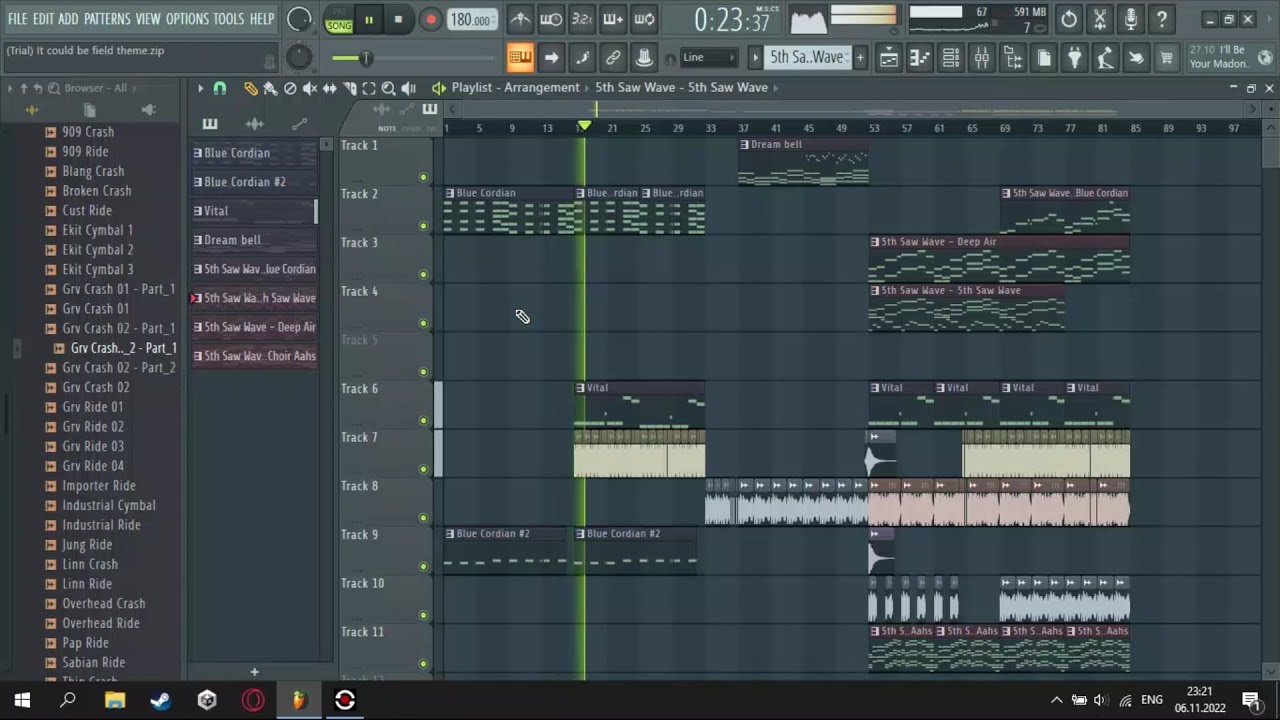This screenshot has height=720, width=1280.
Task: Open the Plugin picker plug icon
Action: (x=1074, y=58)
